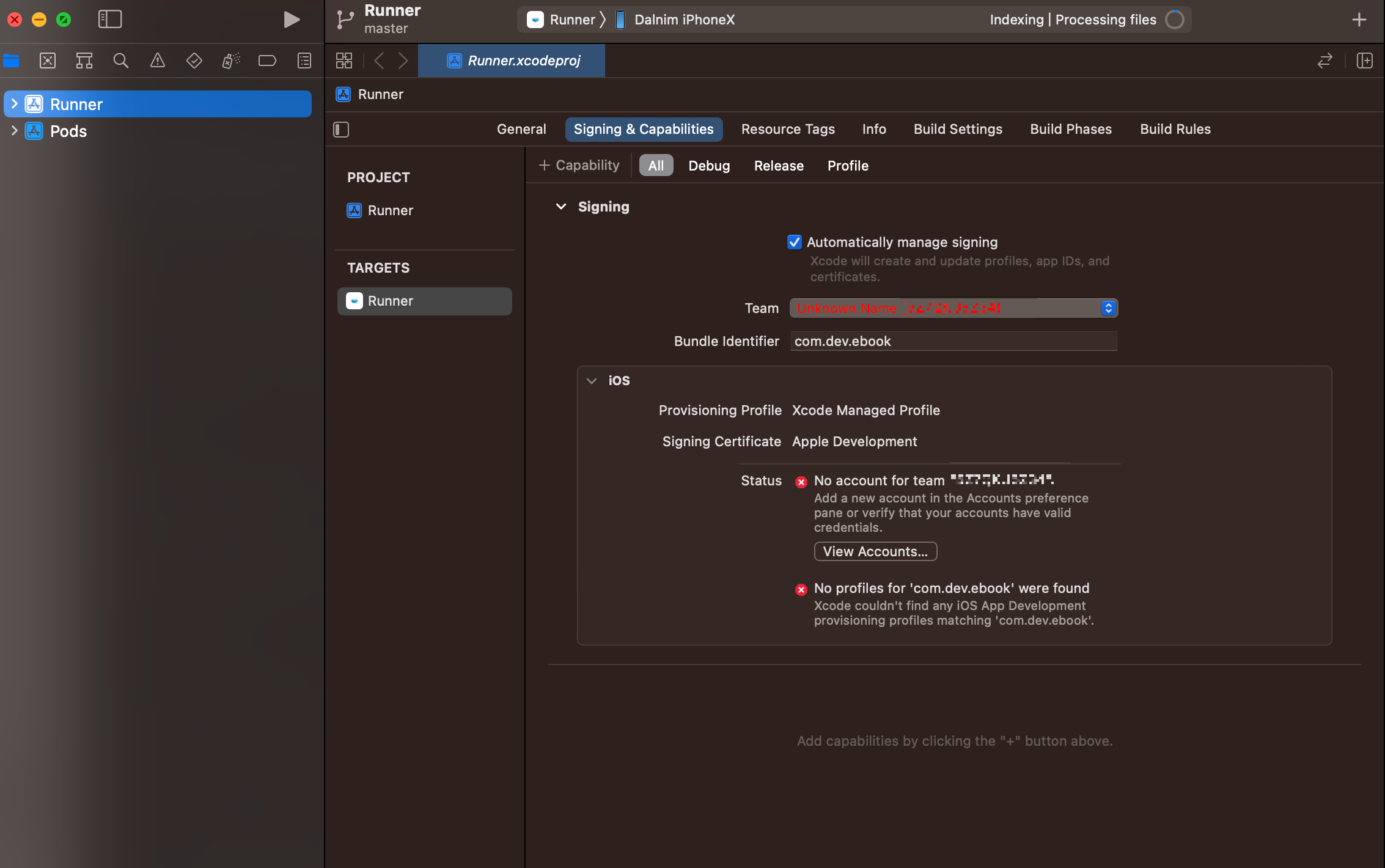
Task: Select Dalnim iPhoneX run destination
Action: [x=684, y=20]
